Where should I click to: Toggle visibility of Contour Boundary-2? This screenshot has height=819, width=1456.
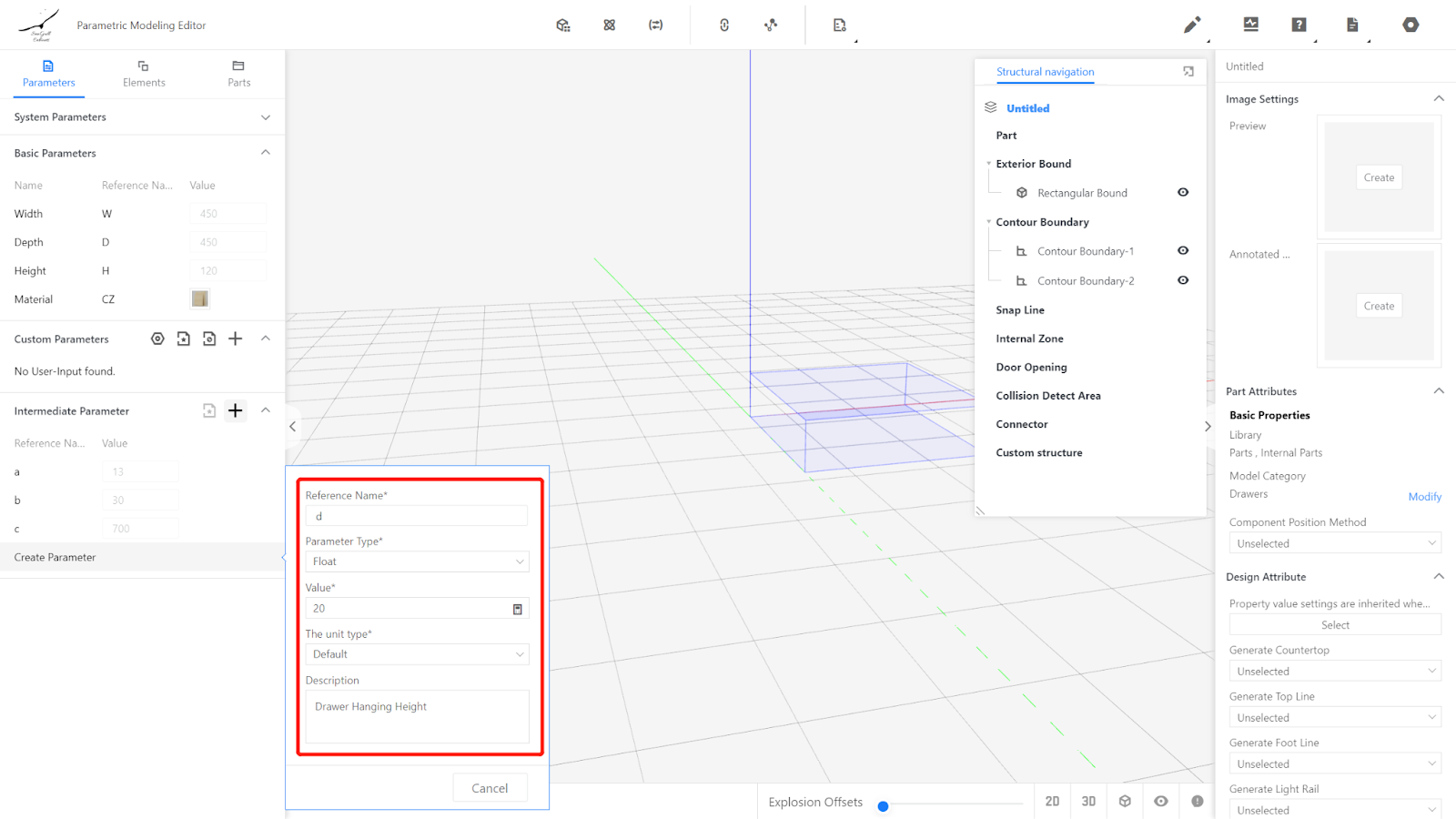tap(1183, 280)
